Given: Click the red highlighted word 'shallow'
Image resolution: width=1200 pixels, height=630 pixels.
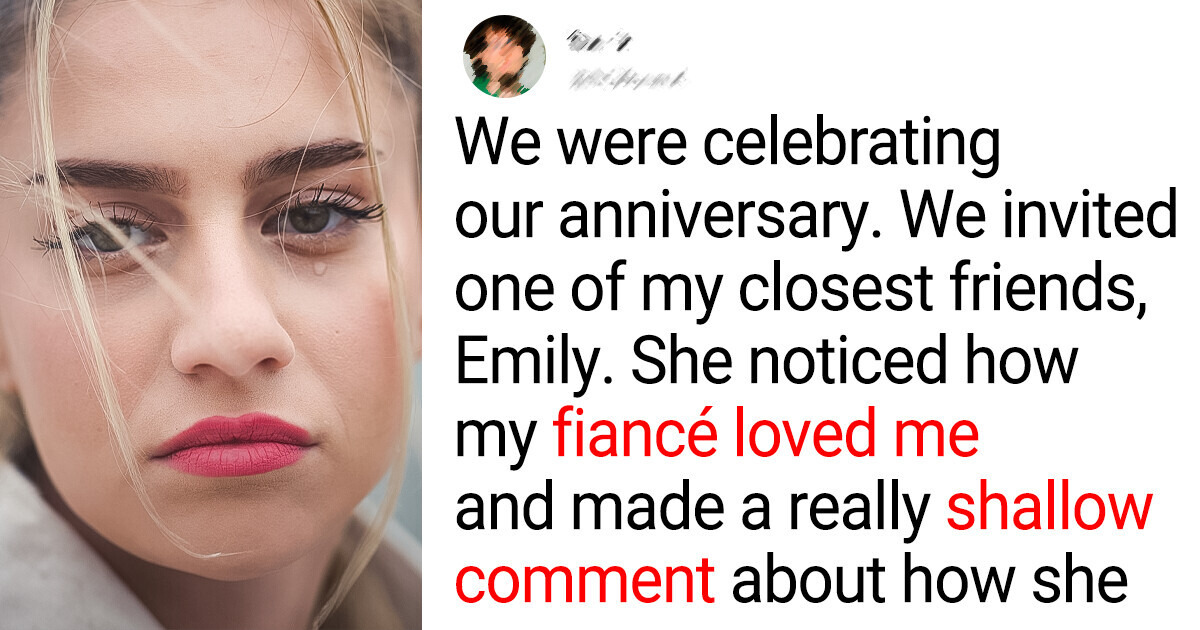Looking at the screenshot, I should tap(1049, 509).
